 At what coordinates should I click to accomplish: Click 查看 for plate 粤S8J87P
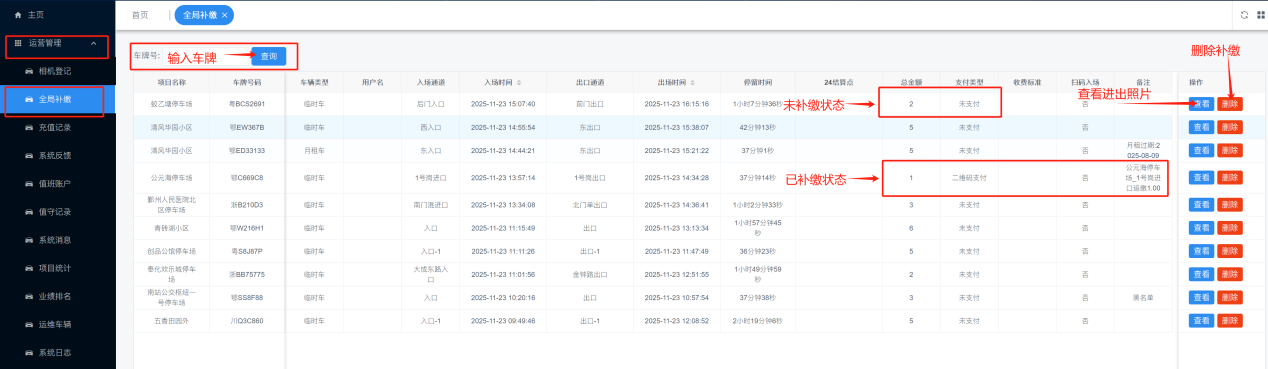pyautogui.click(x=1200, y=250)
